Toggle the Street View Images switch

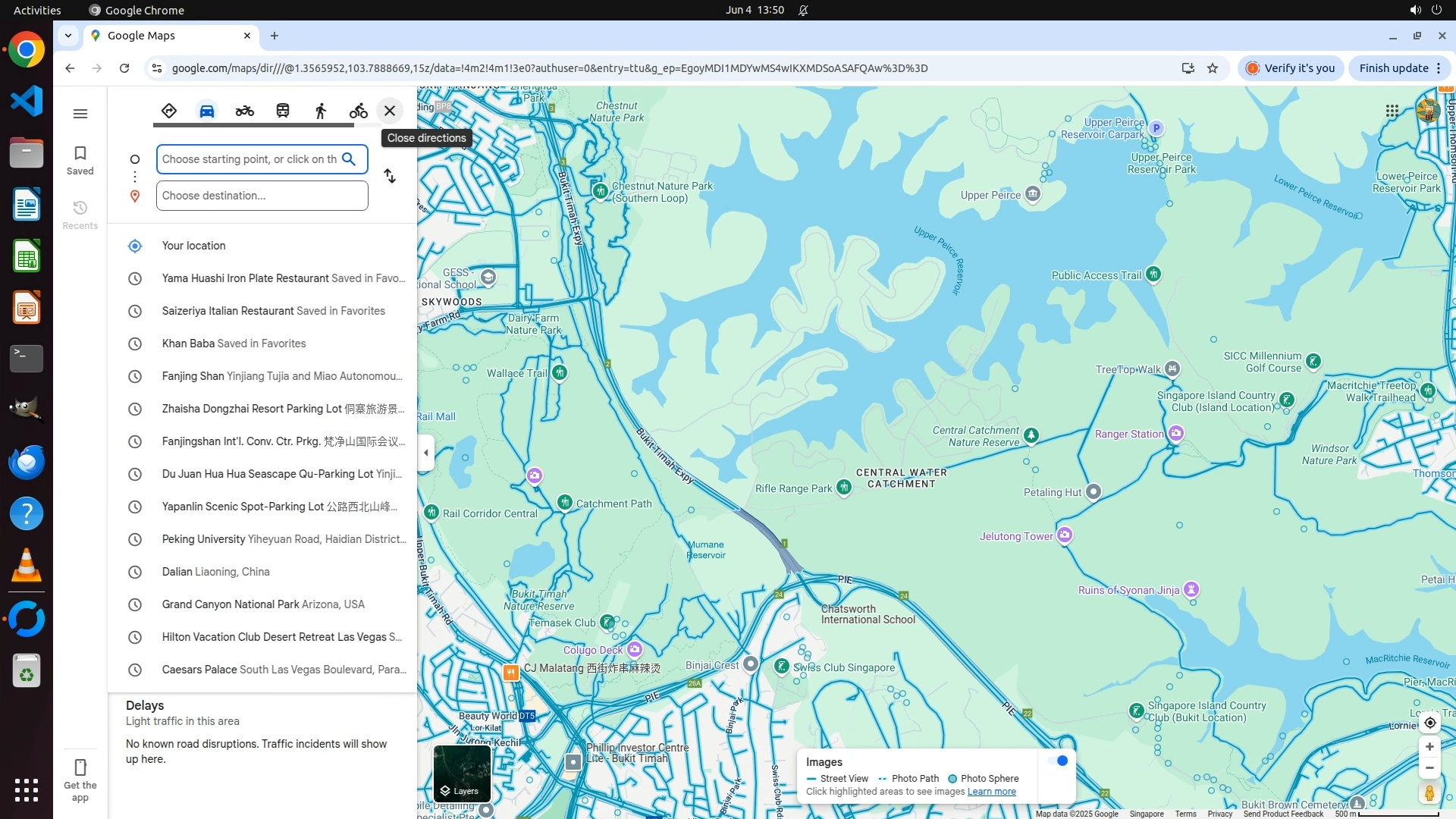pos(1058,761)
